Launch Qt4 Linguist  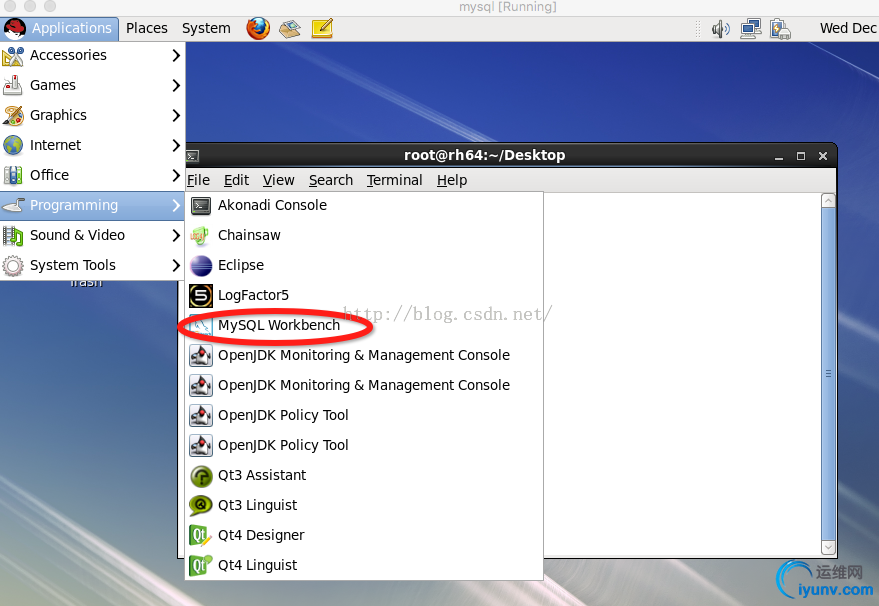364,565
